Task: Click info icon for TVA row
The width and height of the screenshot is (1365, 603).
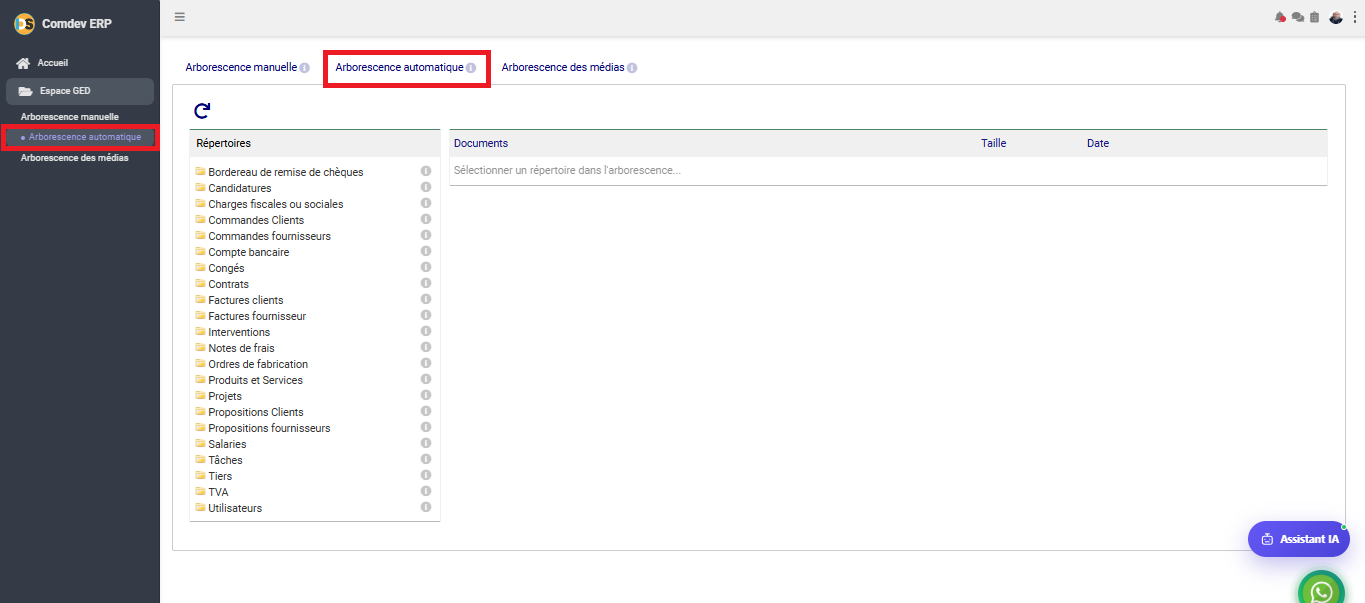Action: coord(426,491)
